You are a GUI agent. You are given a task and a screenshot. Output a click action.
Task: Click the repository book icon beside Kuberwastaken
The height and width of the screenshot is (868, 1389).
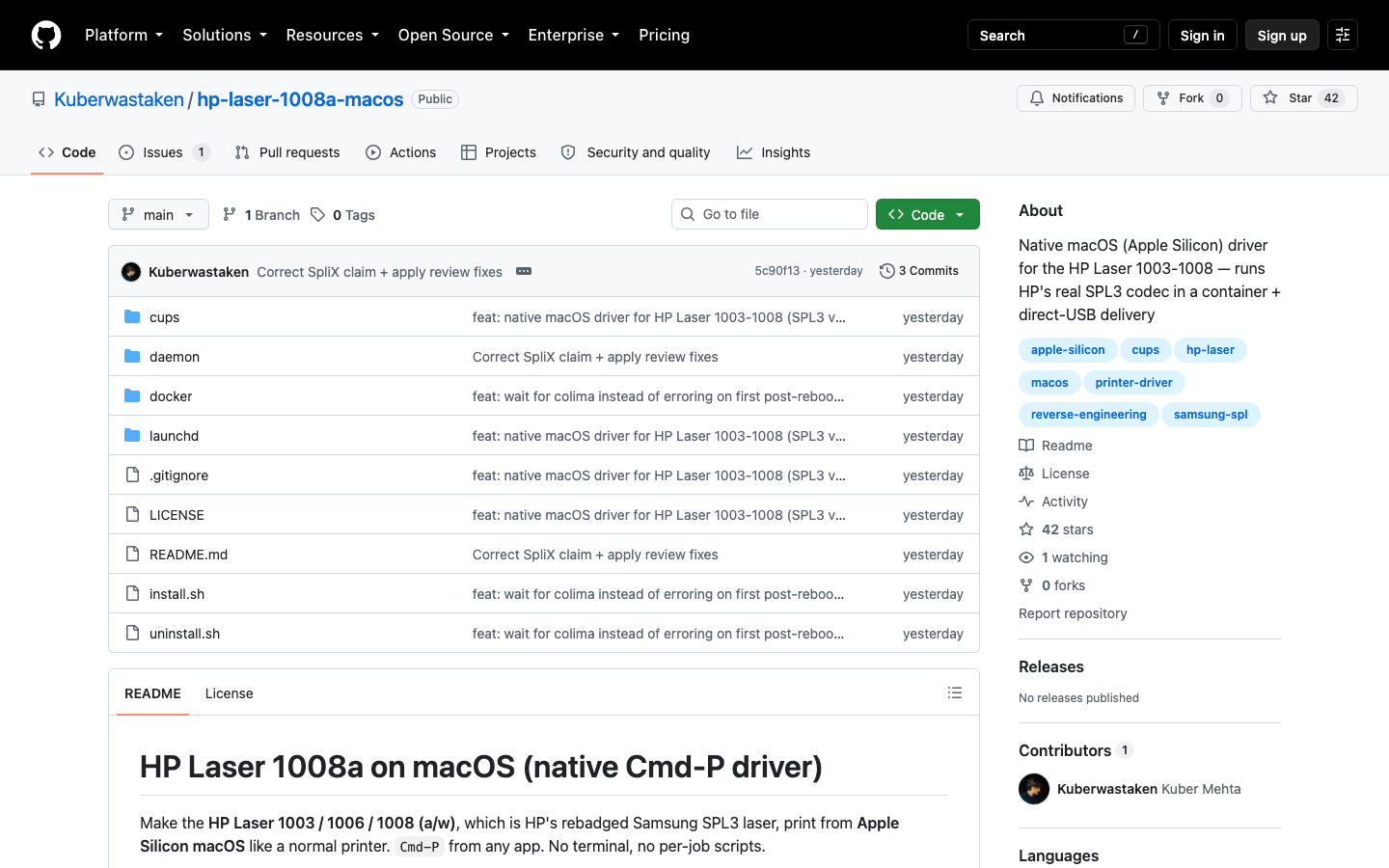tap(39, 99)
